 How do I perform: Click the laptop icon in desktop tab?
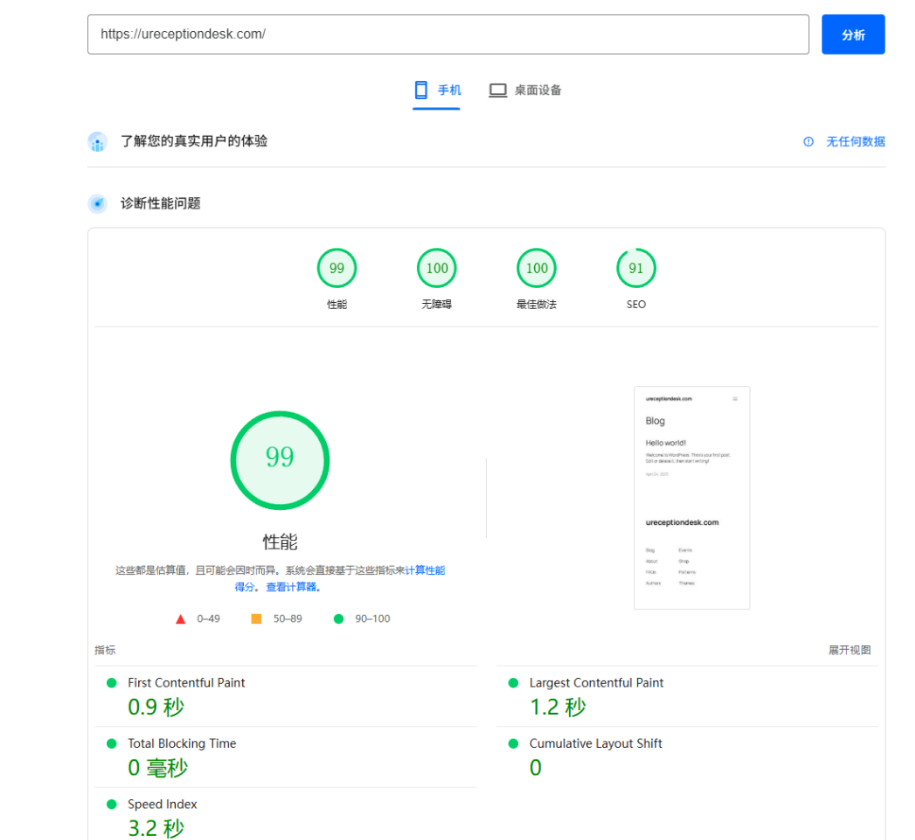pos(498,90)
